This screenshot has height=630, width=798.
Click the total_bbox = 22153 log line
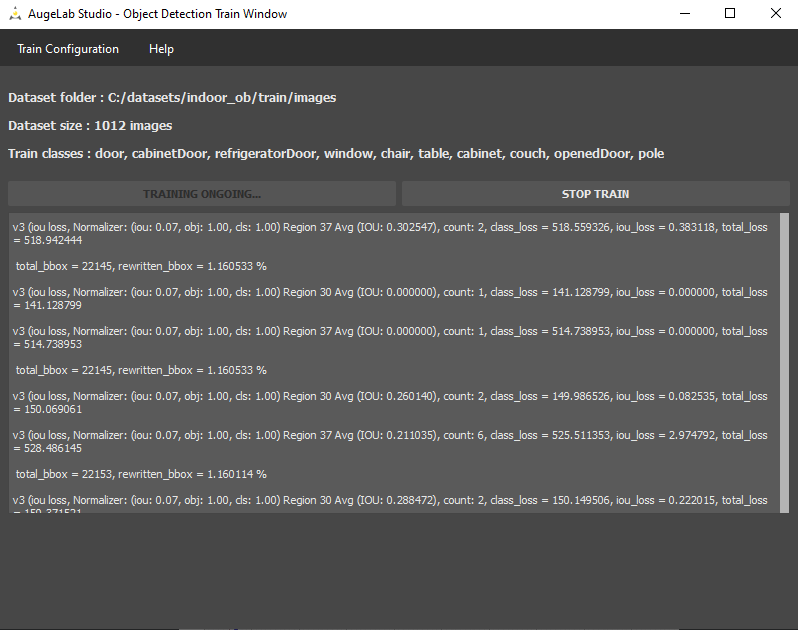pyautogui.click(x=141, y=474)
